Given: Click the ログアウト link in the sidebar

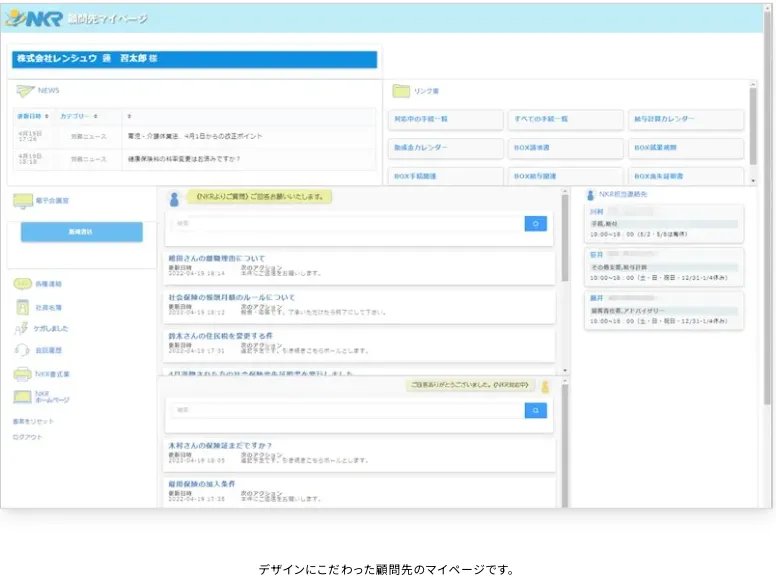Looking at the screenshot, I should coord(27,437).
